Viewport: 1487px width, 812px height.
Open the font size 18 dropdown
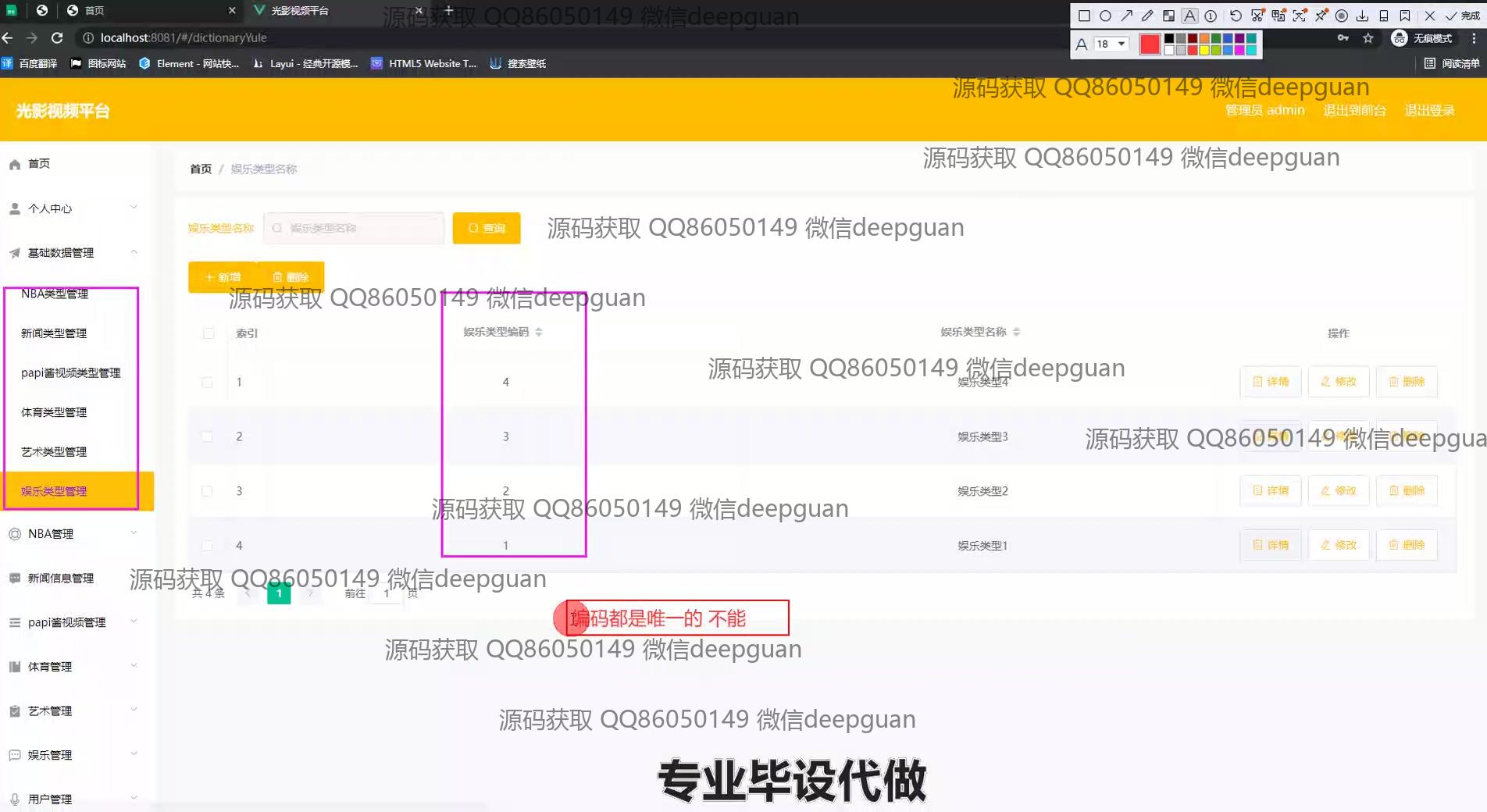click(1111, 44)
